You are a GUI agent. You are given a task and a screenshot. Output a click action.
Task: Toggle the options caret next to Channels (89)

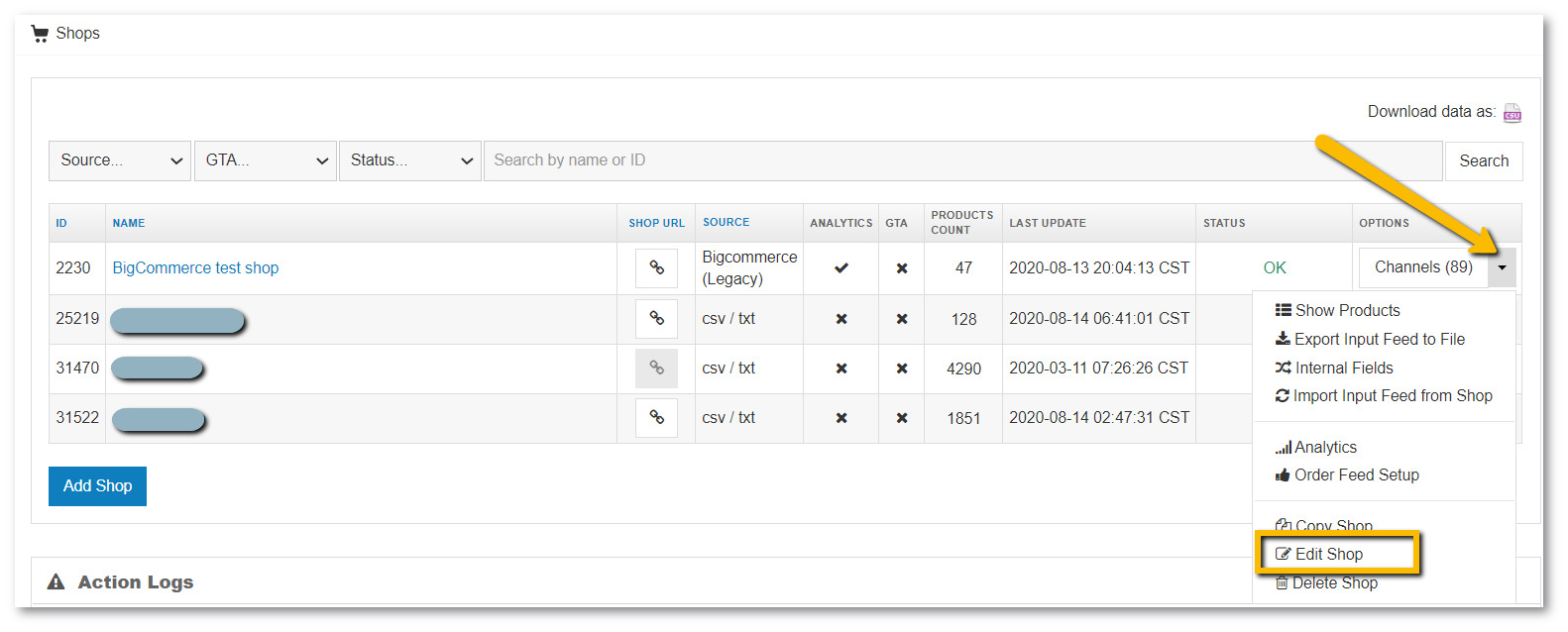click(x=1502, y=267)
